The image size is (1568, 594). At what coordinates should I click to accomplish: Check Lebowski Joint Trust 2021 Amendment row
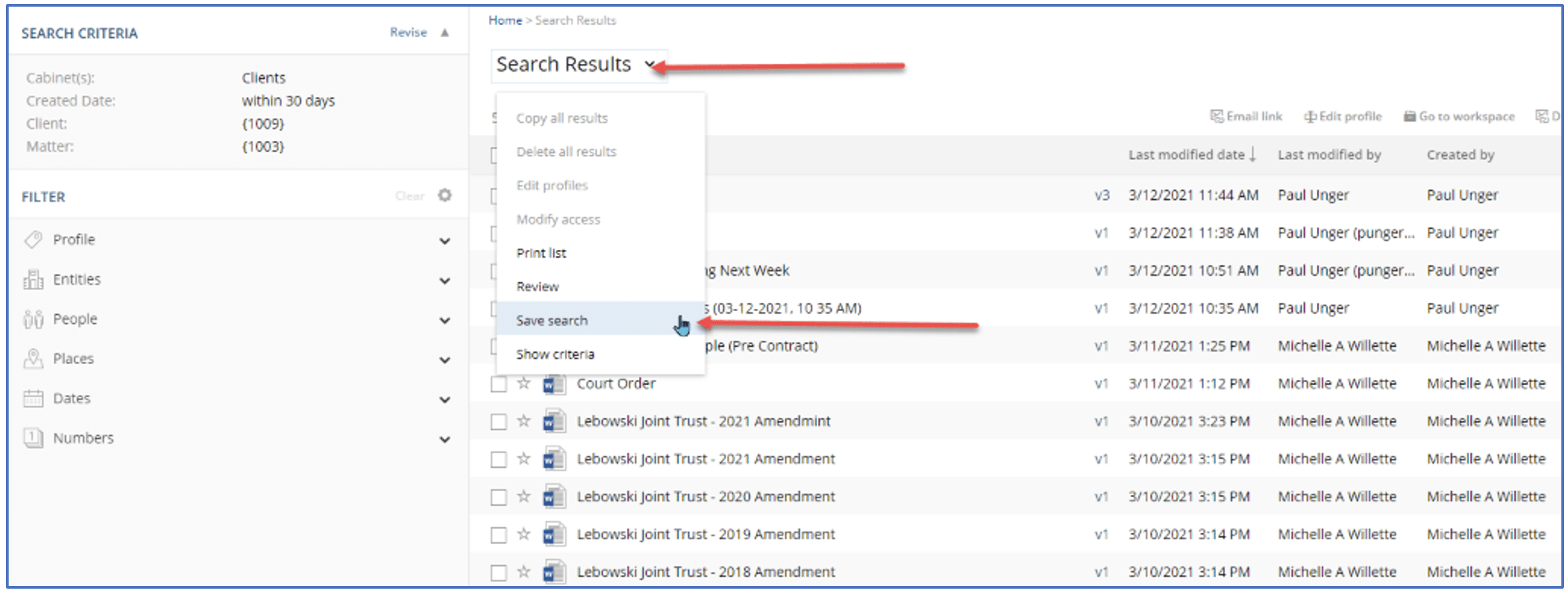(x=498, y=460)
